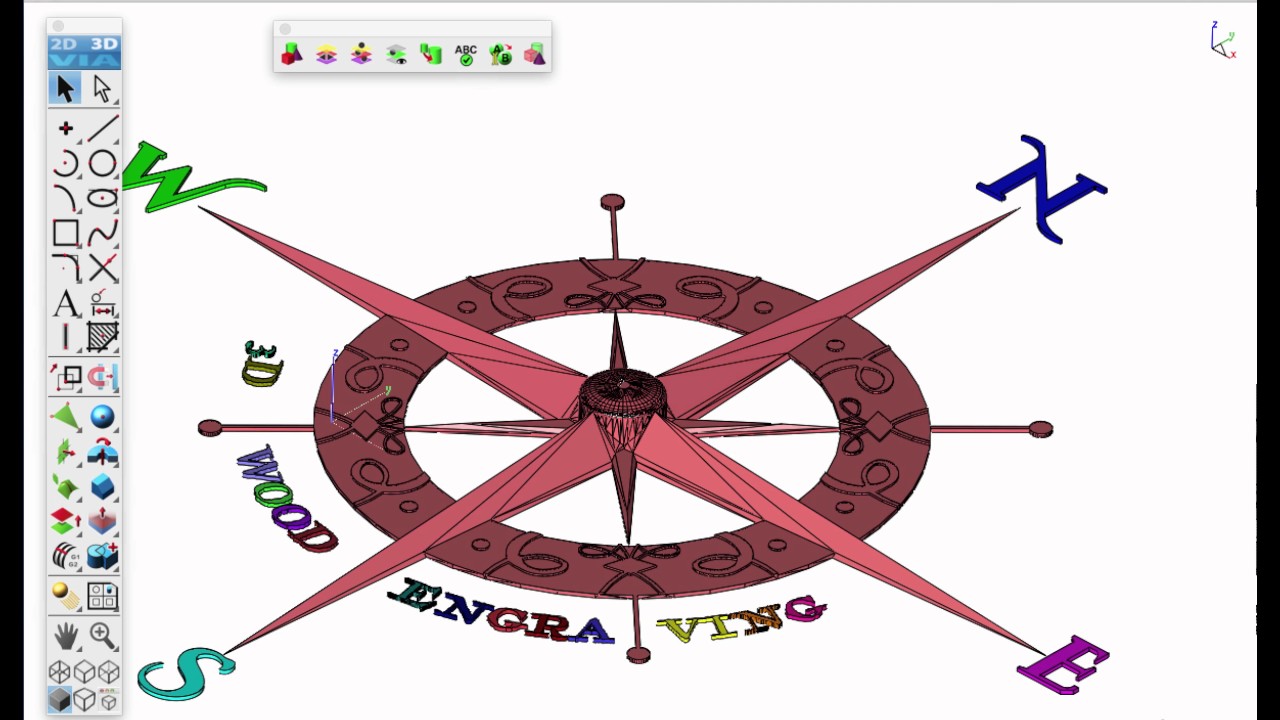The image size is (1280, 720).
Task: Pick the Hatch fill tool
Action: tap(102, 337)
